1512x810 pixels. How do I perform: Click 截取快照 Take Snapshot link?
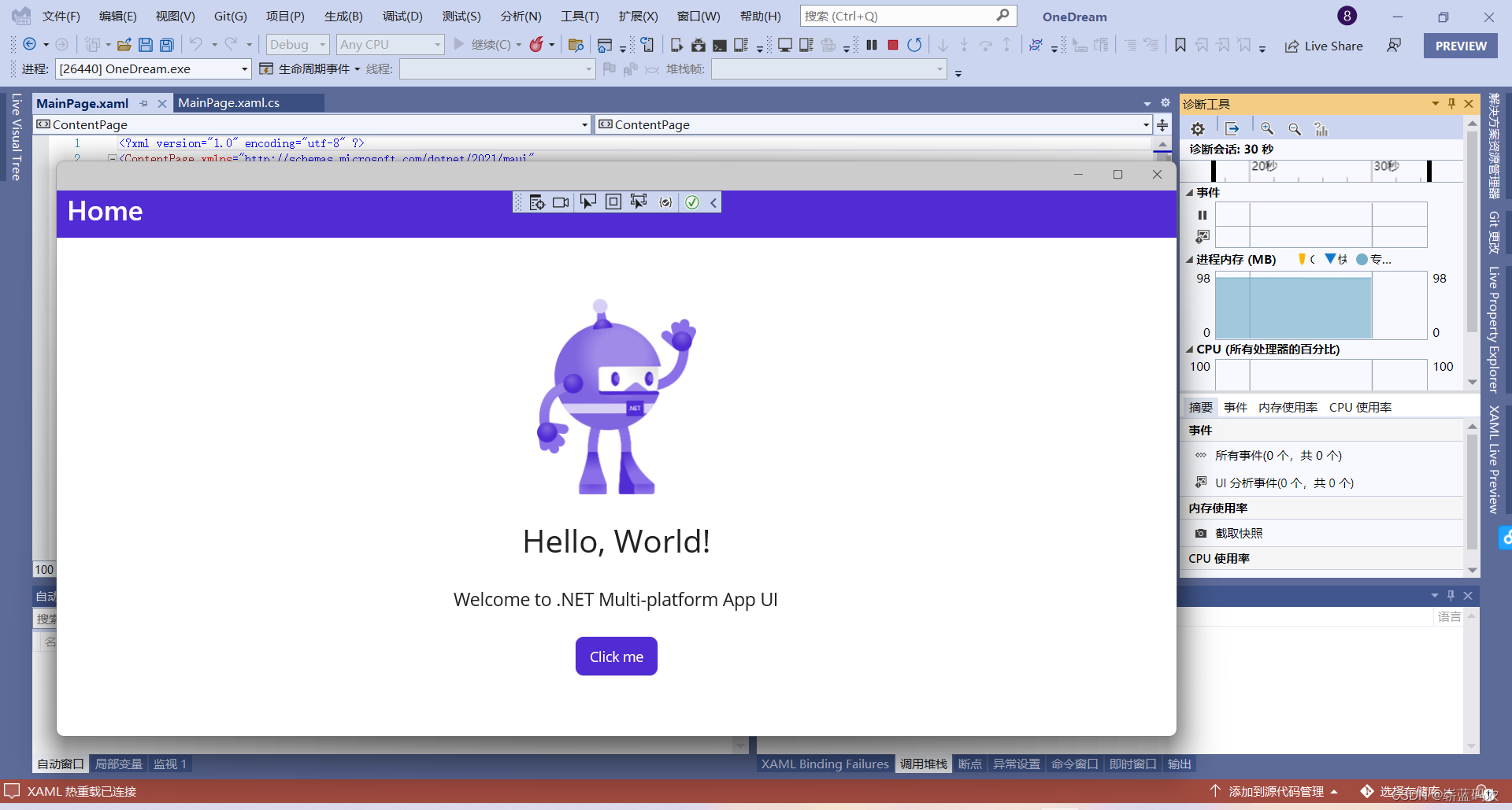click(x=1239, y=533)
